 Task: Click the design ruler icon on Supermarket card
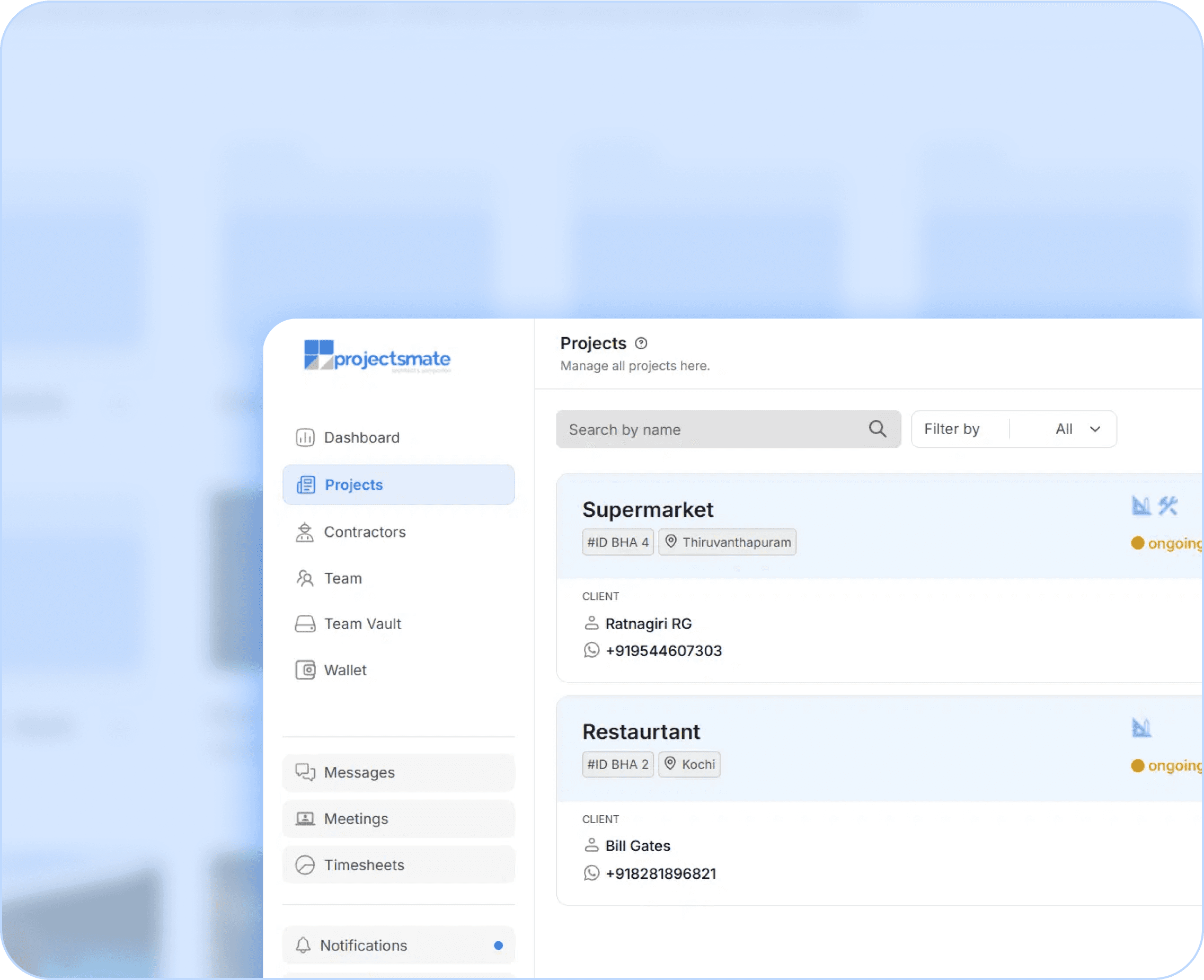1141,505
